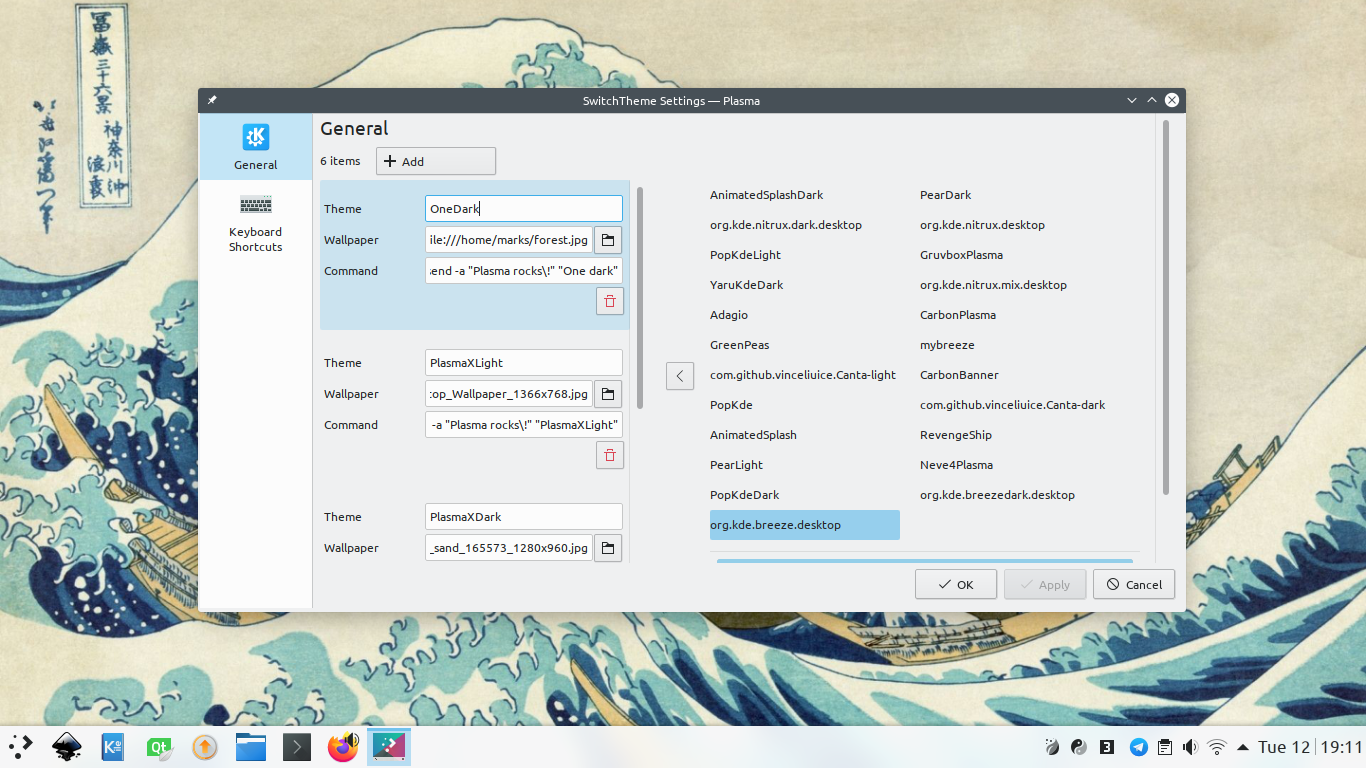Select org.kde.nitrux.mix.desktop theme

tap(993, 285)
